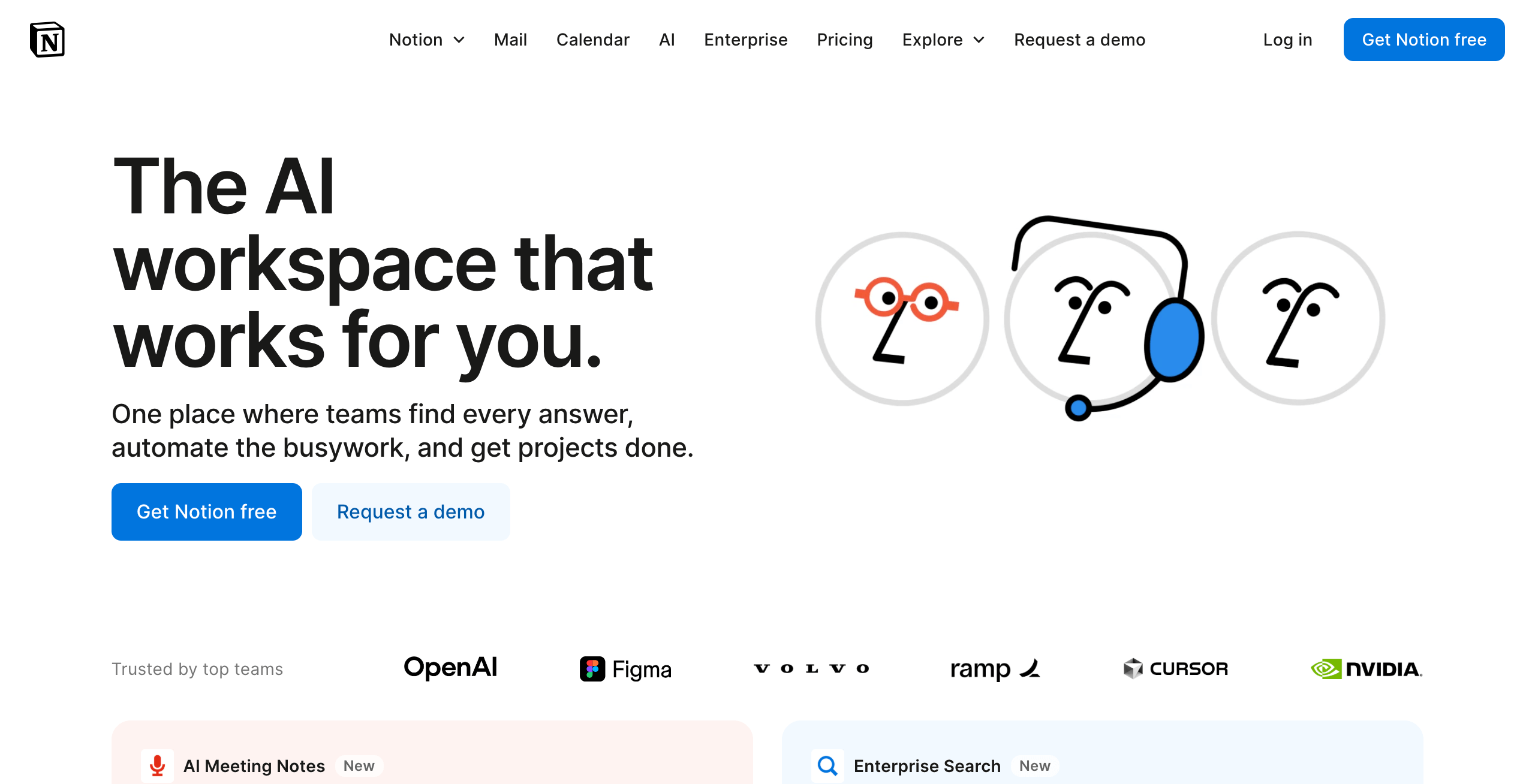This screenshot has height=784, width=1535.
Task: Click the Log in link
Action: click(x=1287, y=40)
